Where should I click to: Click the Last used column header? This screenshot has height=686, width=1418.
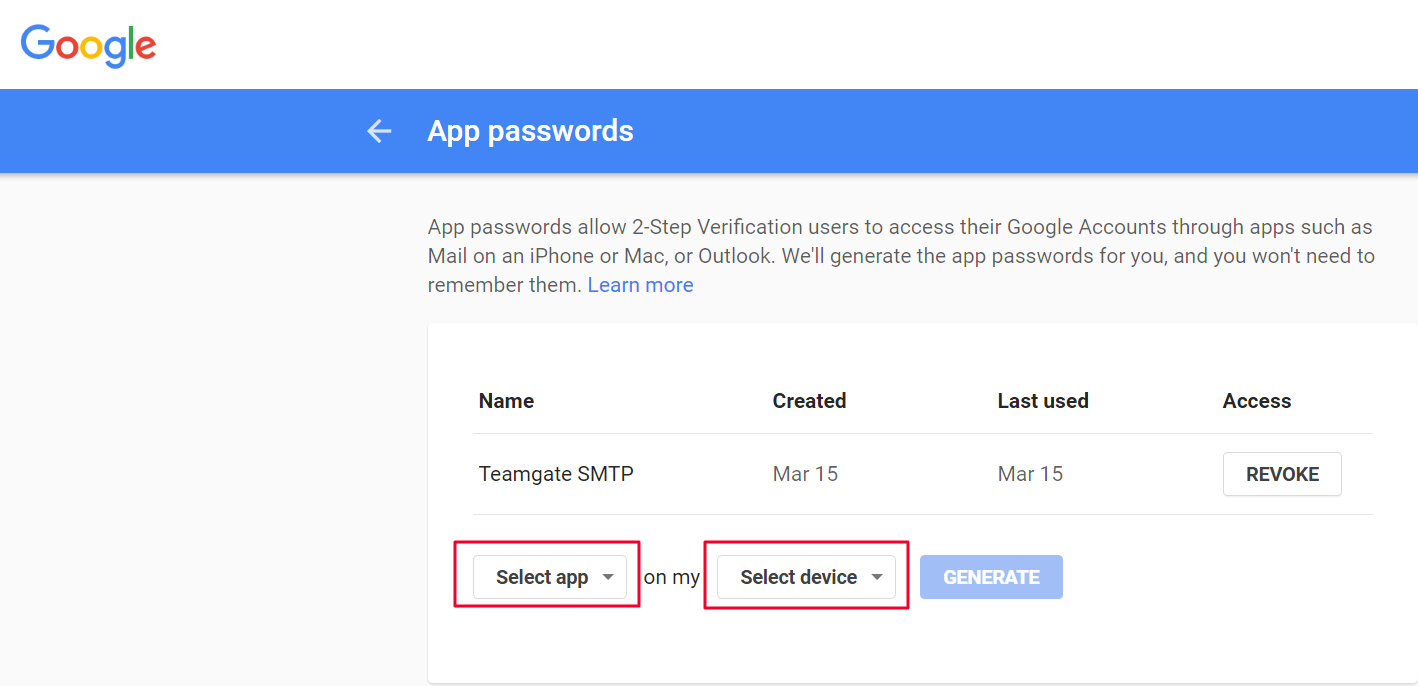(x=1043, y=401)
